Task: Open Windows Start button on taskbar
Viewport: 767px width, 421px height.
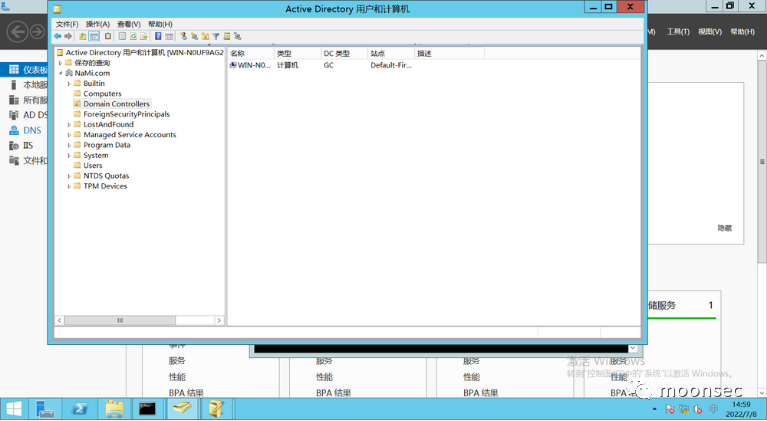Action: tap(14, 409)
